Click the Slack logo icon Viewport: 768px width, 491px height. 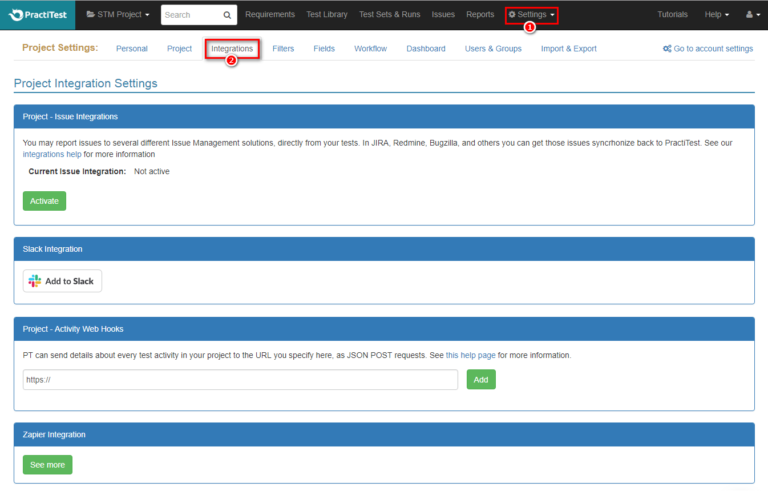tap(35, 281)
